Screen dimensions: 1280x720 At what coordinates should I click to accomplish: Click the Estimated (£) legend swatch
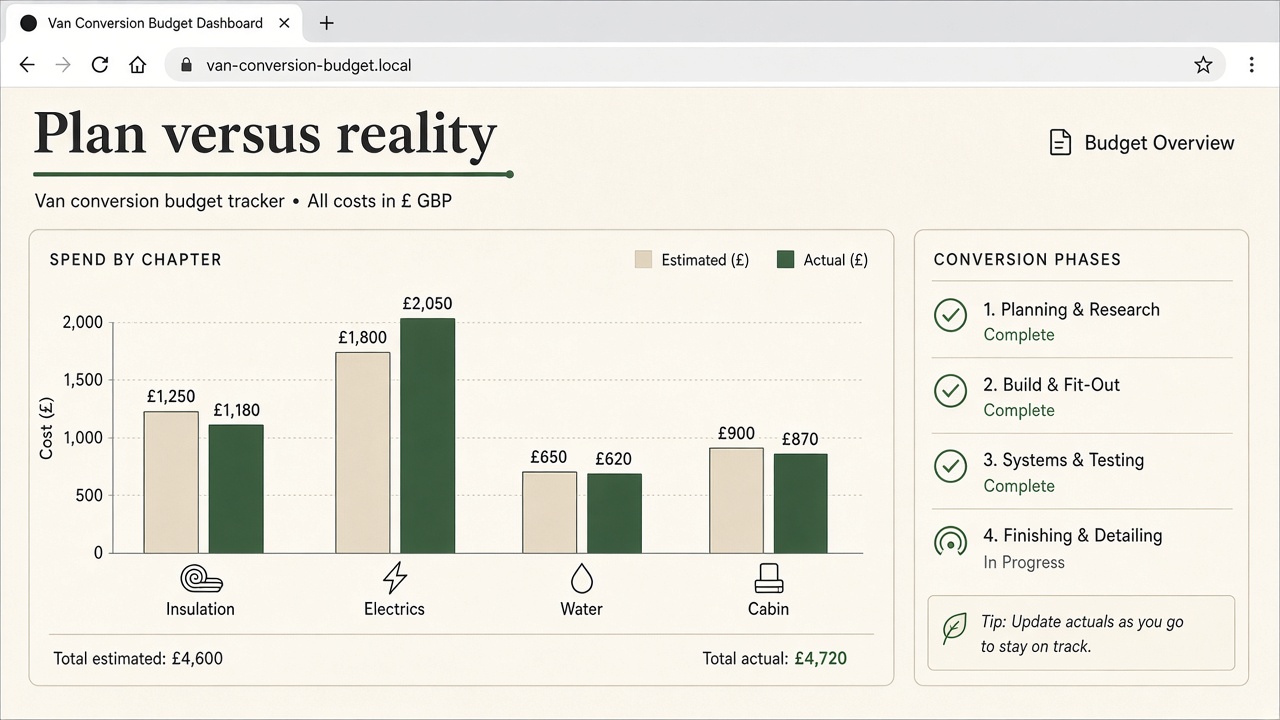tap(643, 260)
